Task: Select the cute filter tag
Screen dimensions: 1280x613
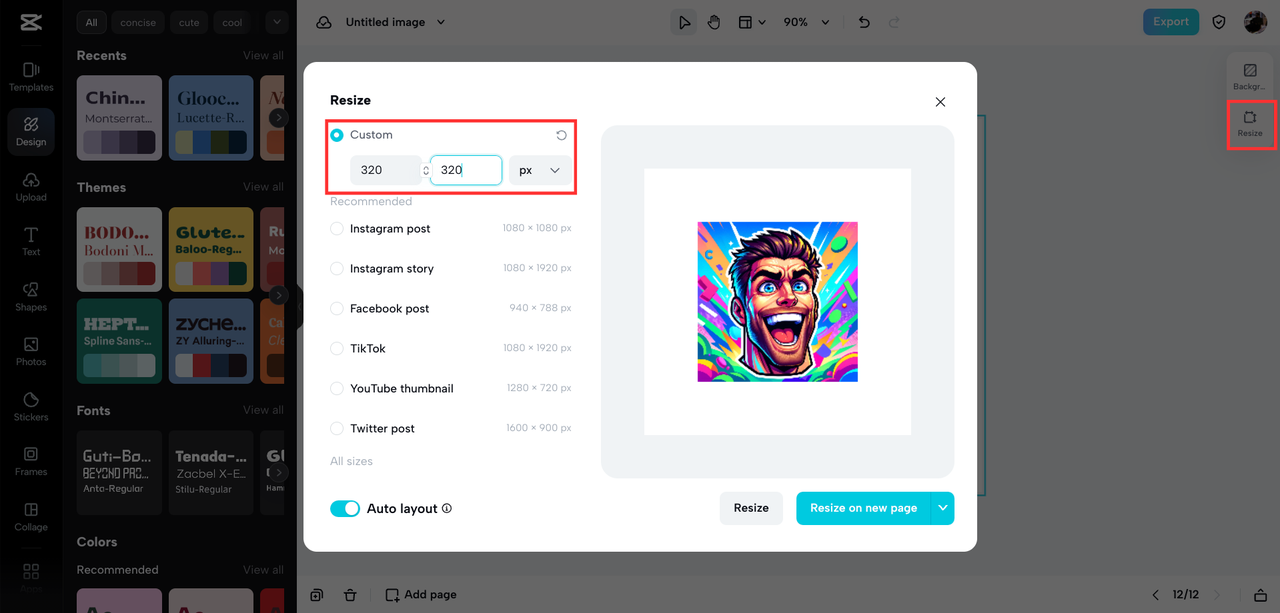Action: pos(189,22)
